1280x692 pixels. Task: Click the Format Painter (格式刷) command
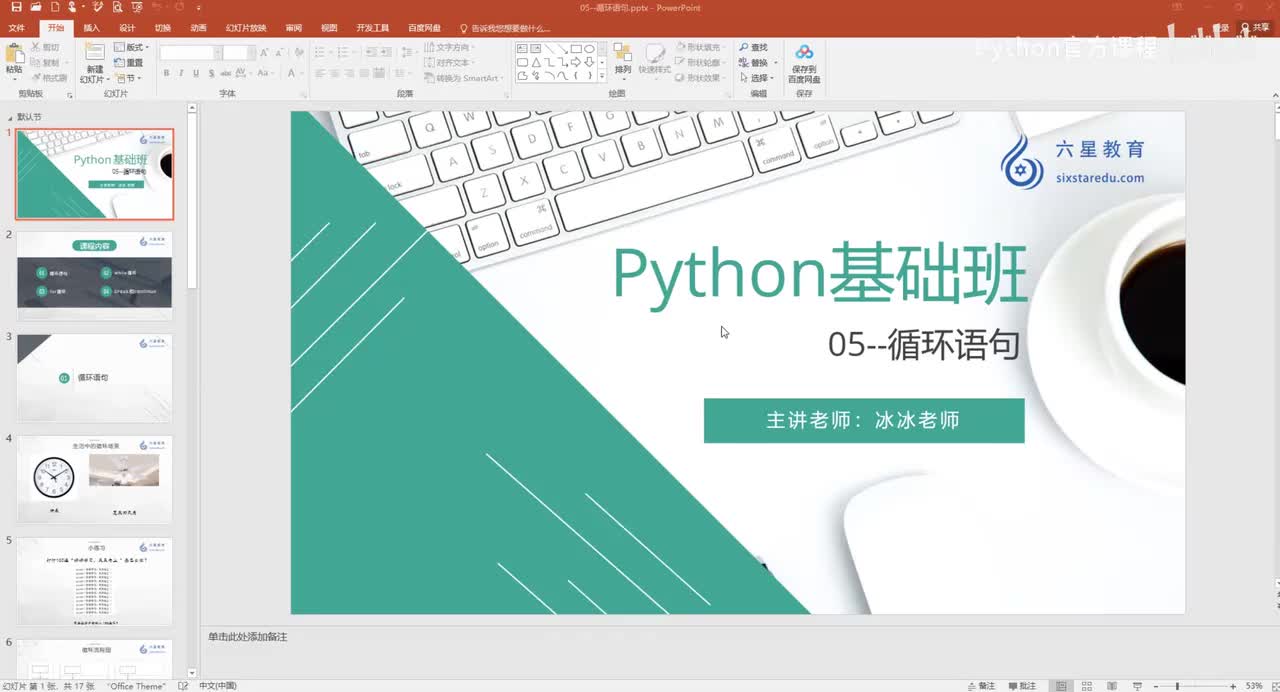[49, 77]
